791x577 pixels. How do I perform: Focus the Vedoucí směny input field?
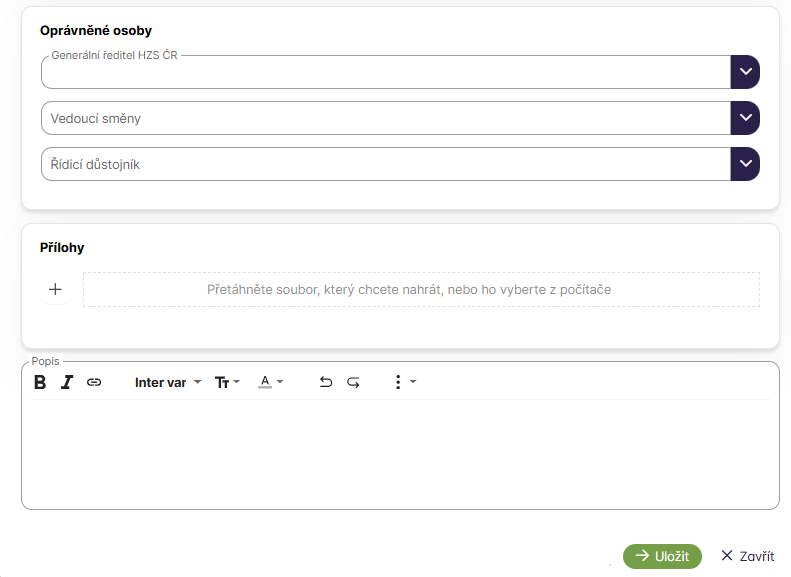point(385,118)
